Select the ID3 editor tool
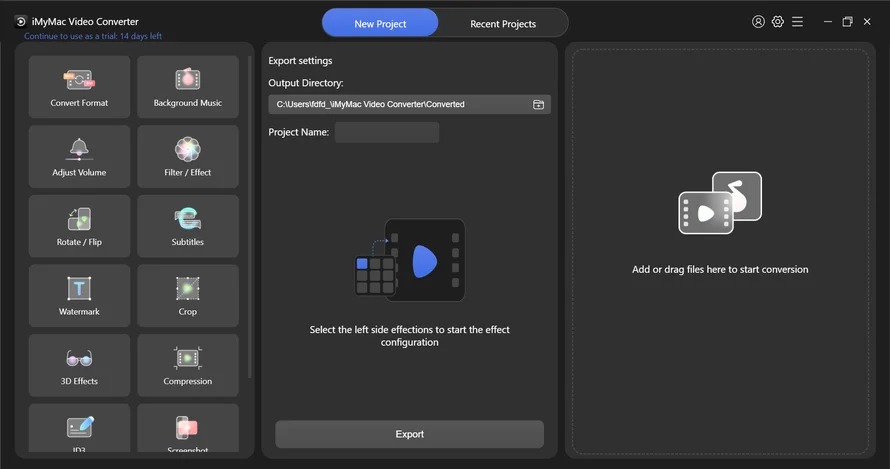890x469 pixels. tap(79, 429)
